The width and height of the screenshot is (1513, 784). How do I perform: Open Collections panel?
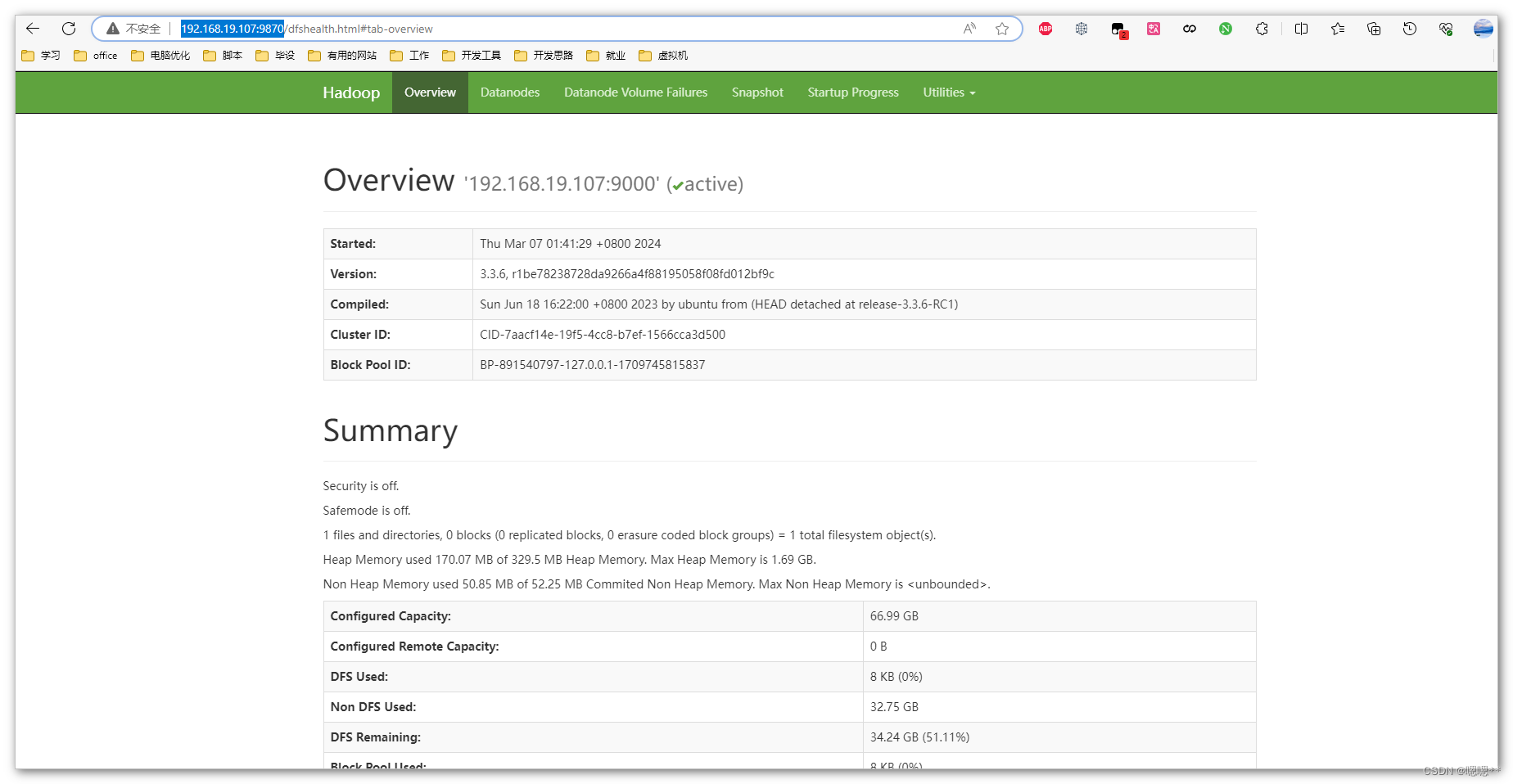coord(1374,29)
